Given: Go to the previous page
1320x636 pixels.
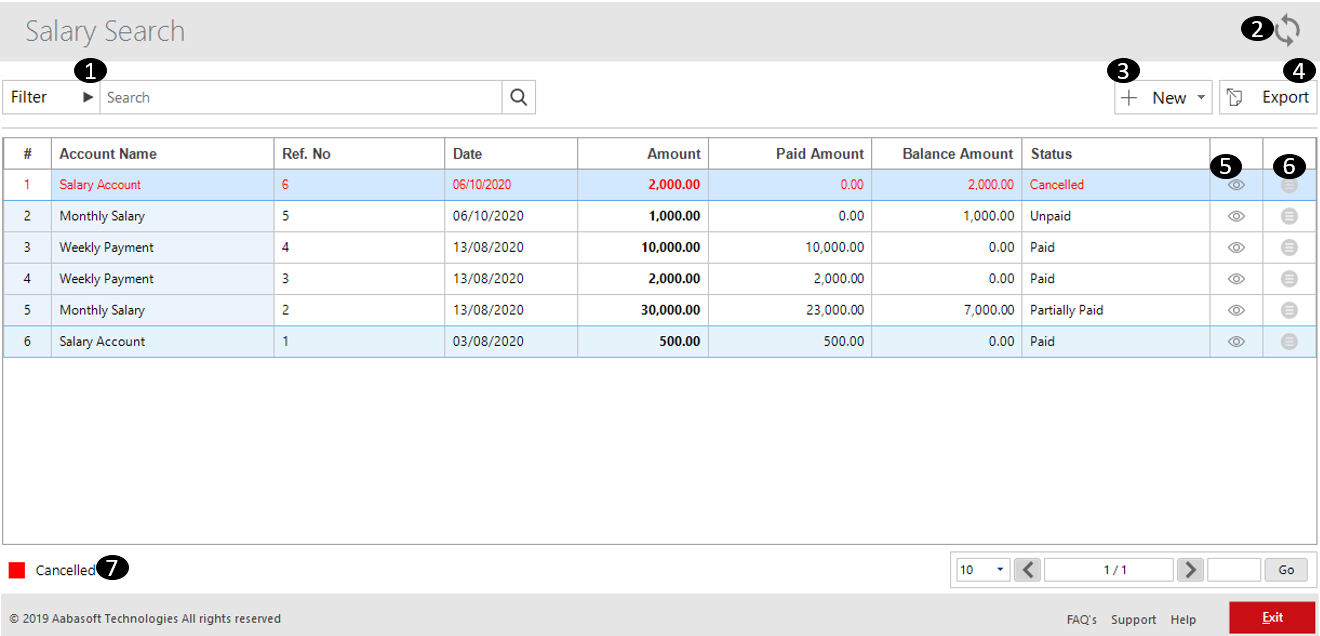Looking at the screenshot, I should 1028,570.
